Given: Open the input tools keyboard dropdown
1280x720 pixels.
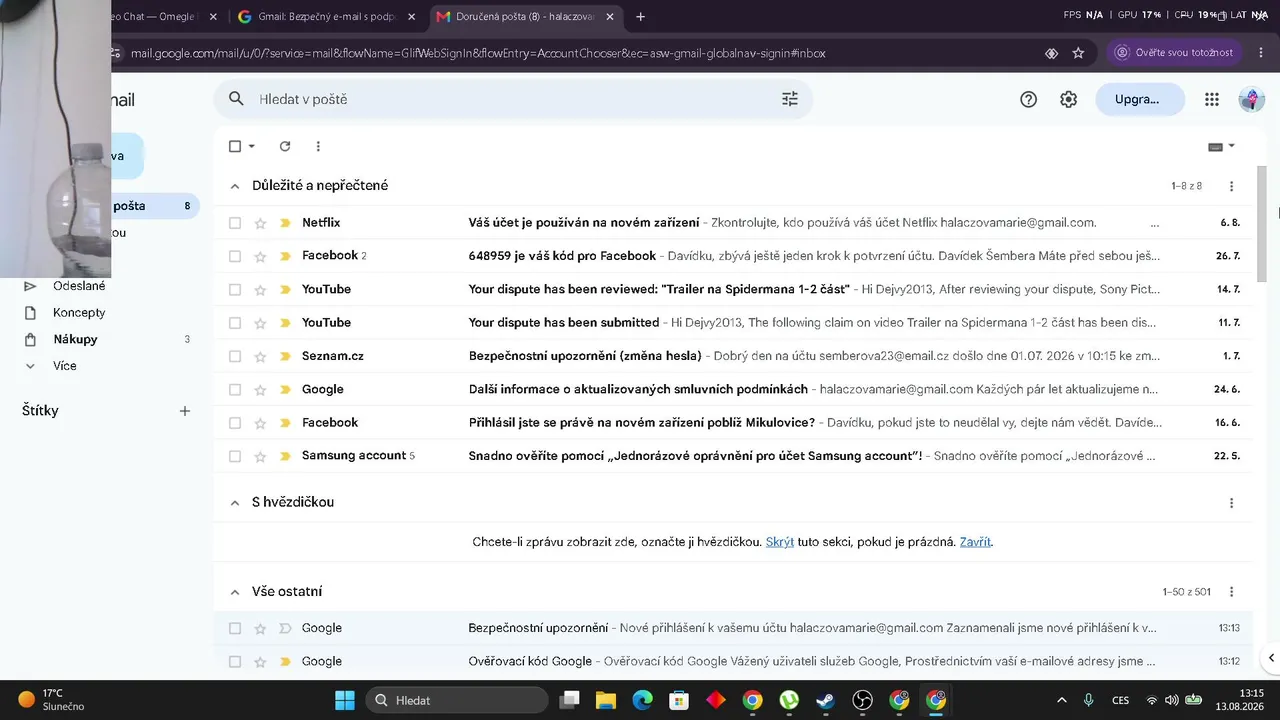Looking at the screenshot, I should pyautogui.click(x=1221, y=146).
